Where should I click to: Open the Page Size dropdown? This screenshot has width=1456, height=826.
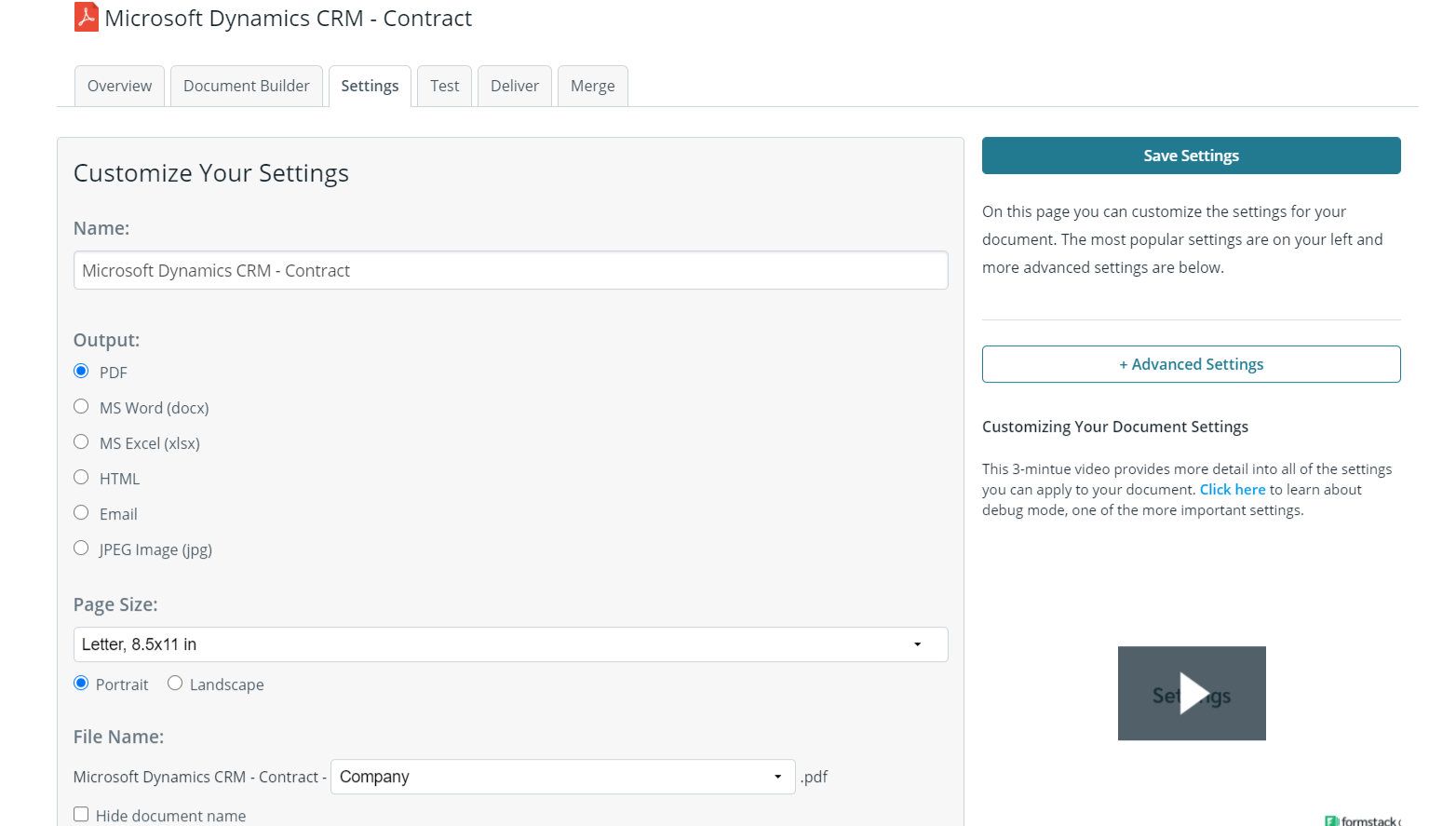point(510,644)
